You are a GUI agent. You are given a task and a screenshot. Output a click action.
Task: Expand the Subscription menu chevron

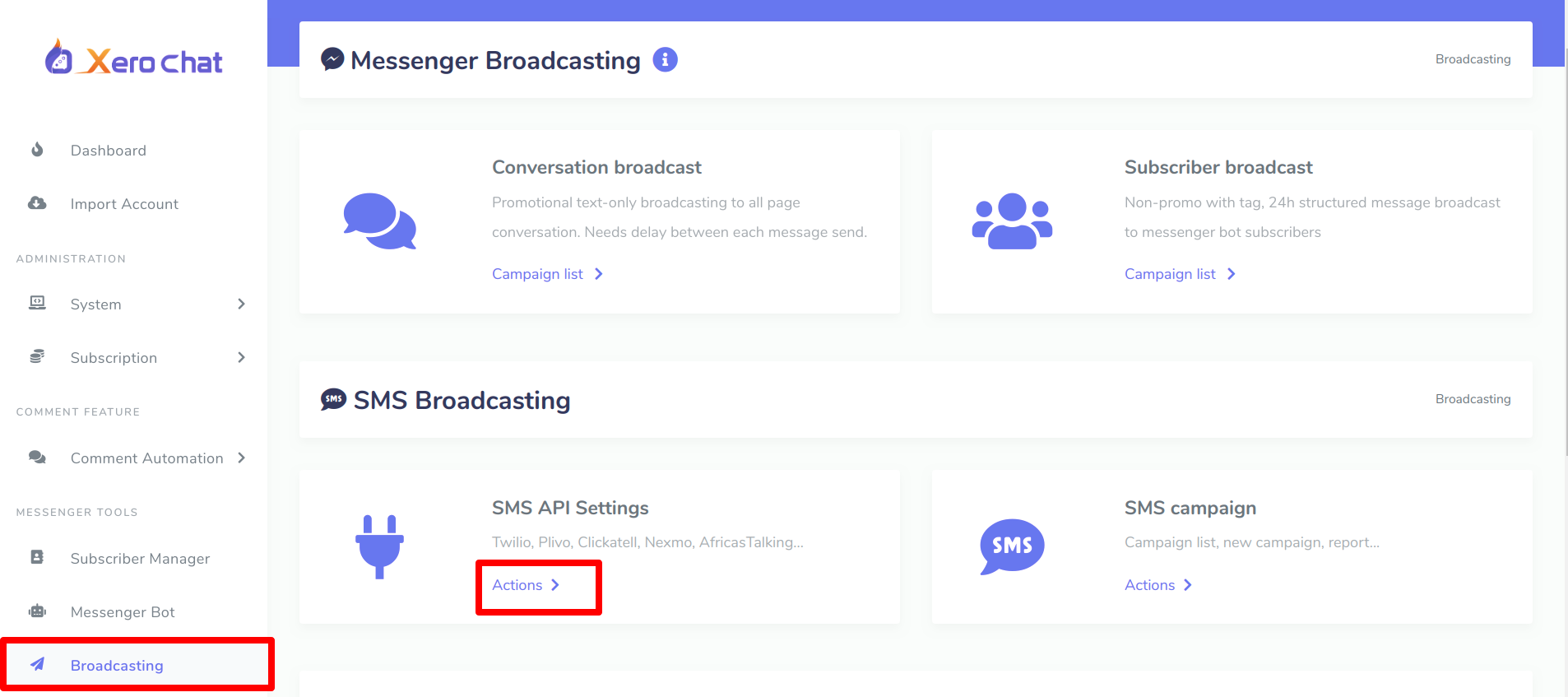click(x=241, y=357)
